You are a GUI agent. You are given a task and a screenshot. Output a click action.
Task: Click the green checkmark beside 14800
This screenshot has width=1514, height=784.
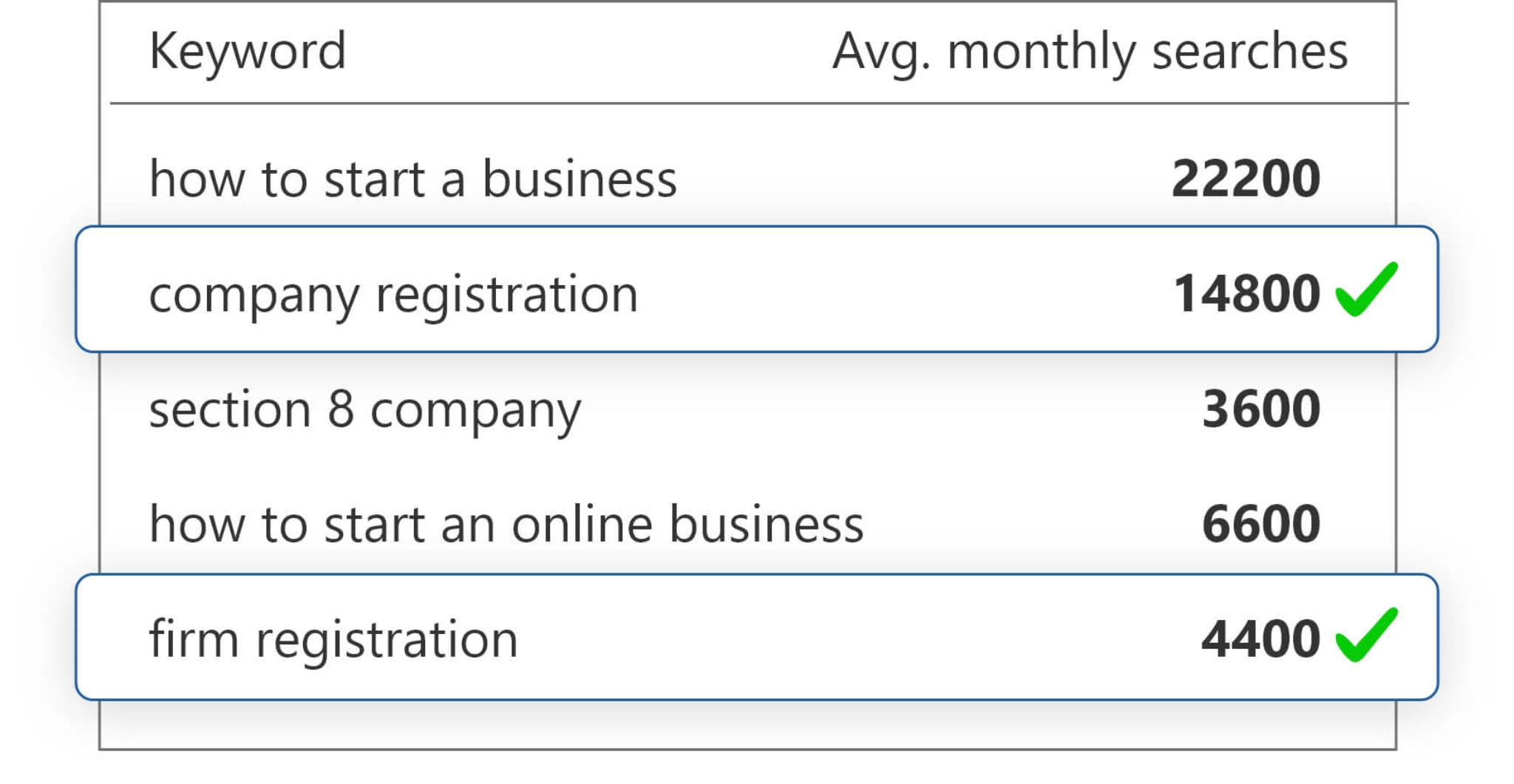[x=1366, y=289]
